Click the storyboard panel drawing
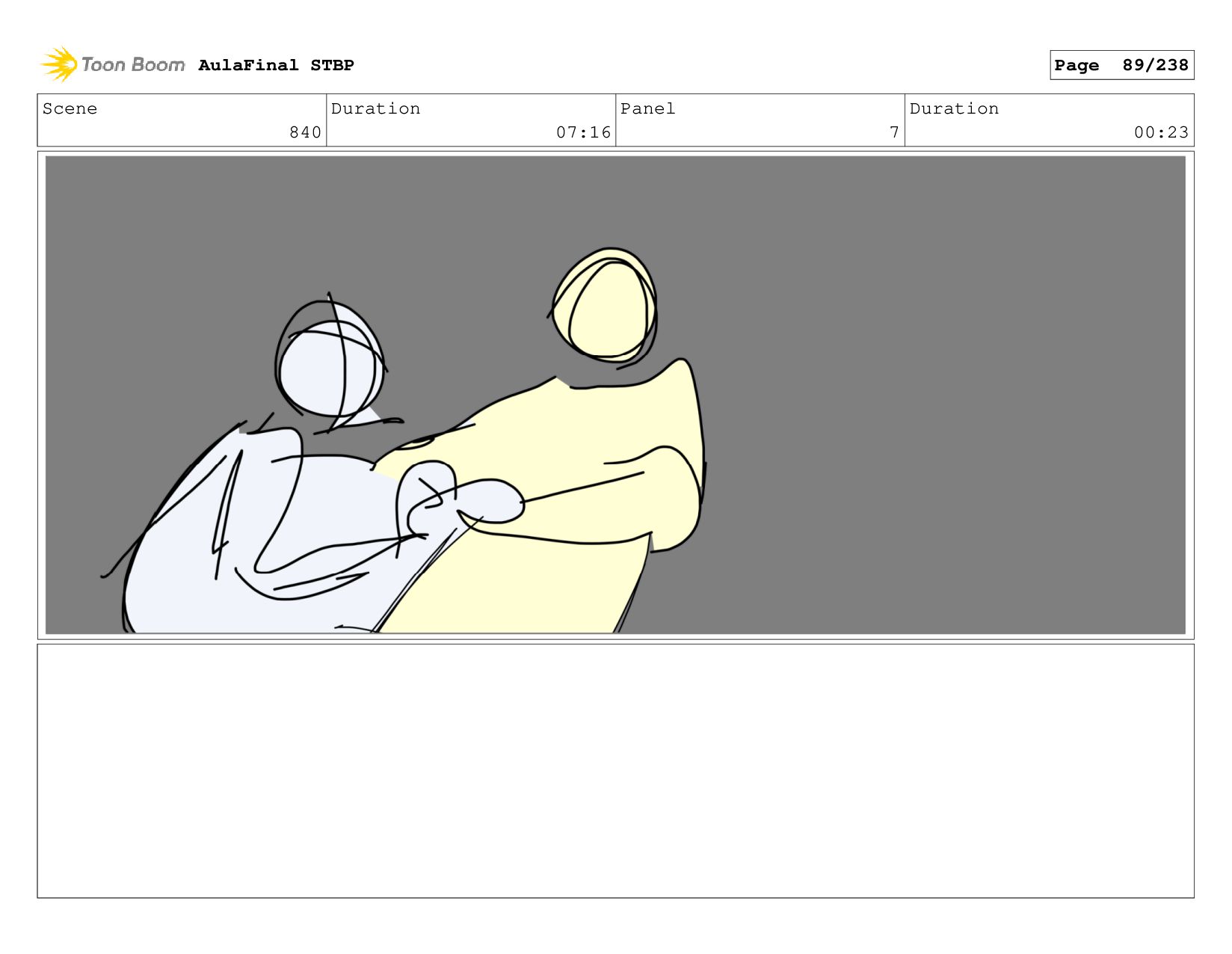Image resolution: width=1232 pixels, height=954 pixels. (615, 395)
